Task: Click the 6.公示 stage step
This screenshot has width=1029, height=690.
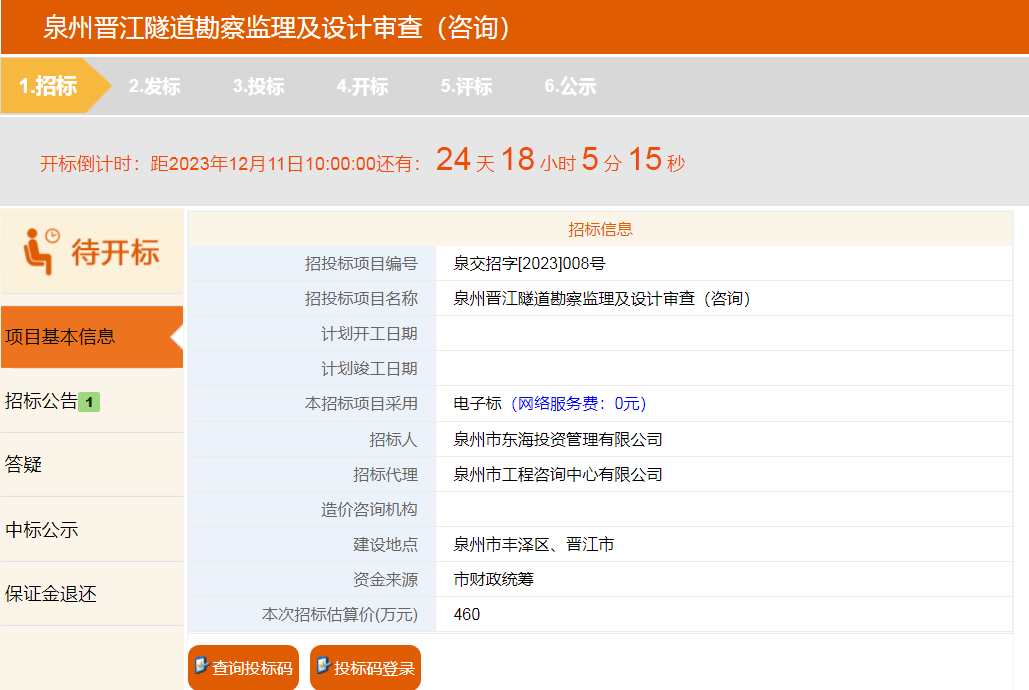Action: pyautogui.click(x=570, y=87)
